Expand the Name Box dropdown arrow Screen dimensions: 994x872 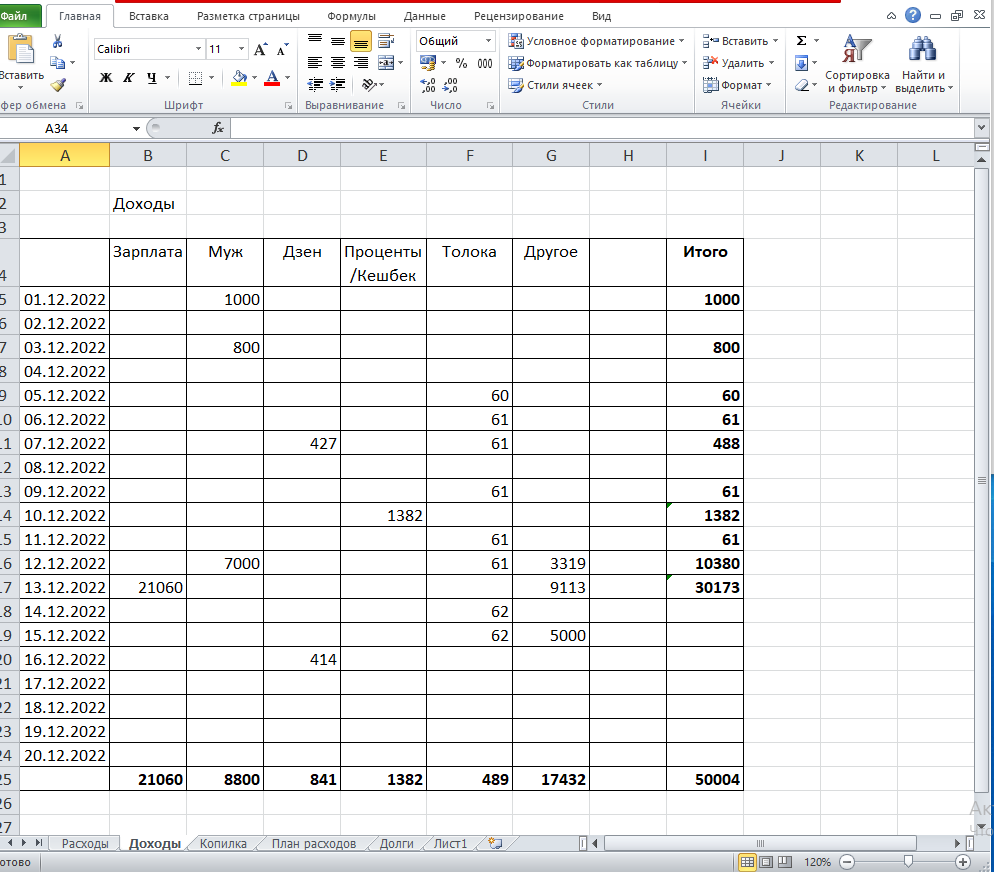[x=136, y=129]
